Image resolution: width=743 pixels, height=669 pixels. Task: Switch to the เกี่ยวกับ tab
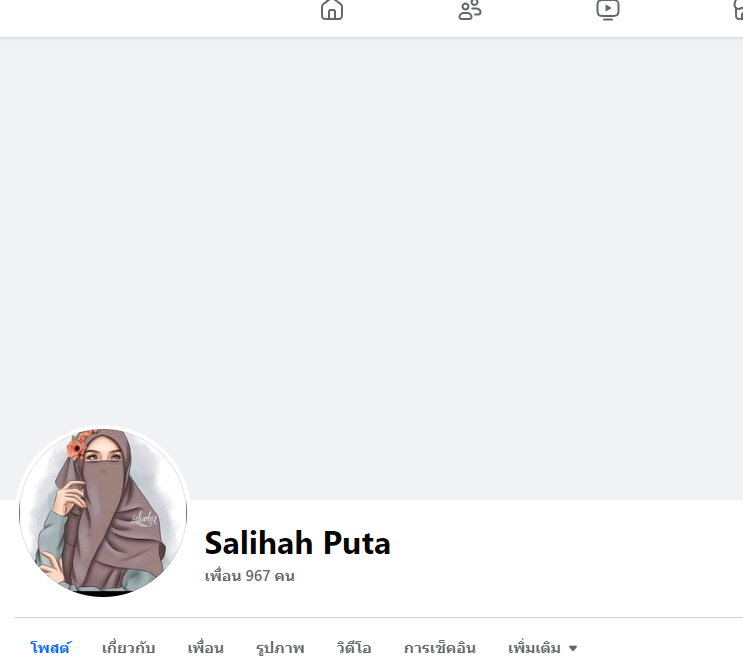click(128, 648)
